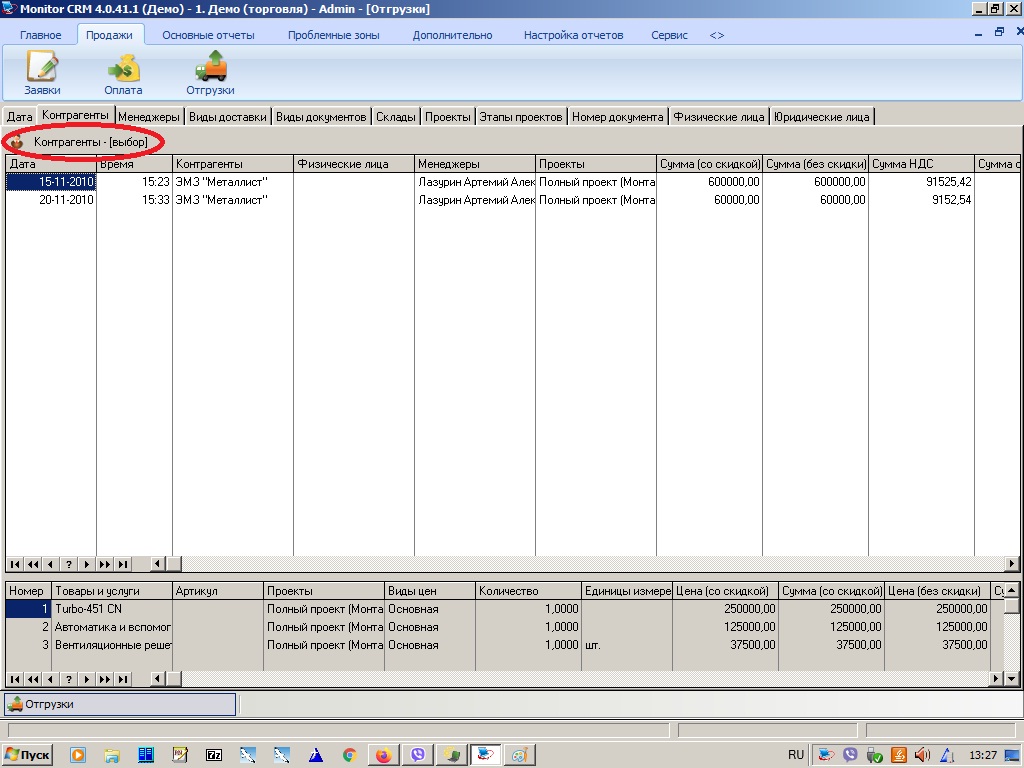Viewport: 1024px width, 768px height.
Task: Open the Основные отчеты ribbon tab
Action: pyautogui.click(x=208, y=35)
